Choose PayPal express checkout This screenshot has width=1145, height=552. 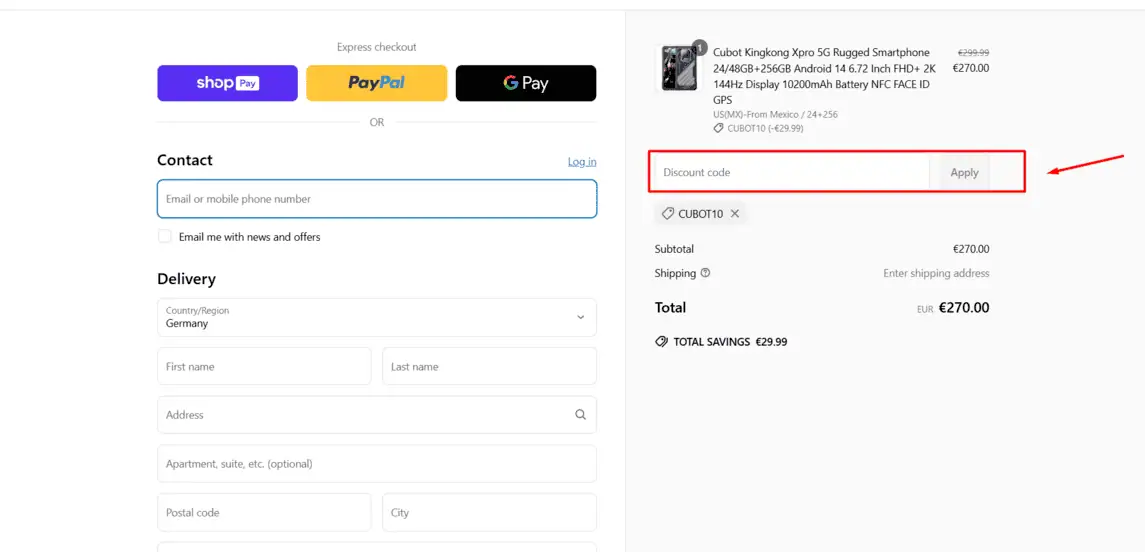point(376,83)
